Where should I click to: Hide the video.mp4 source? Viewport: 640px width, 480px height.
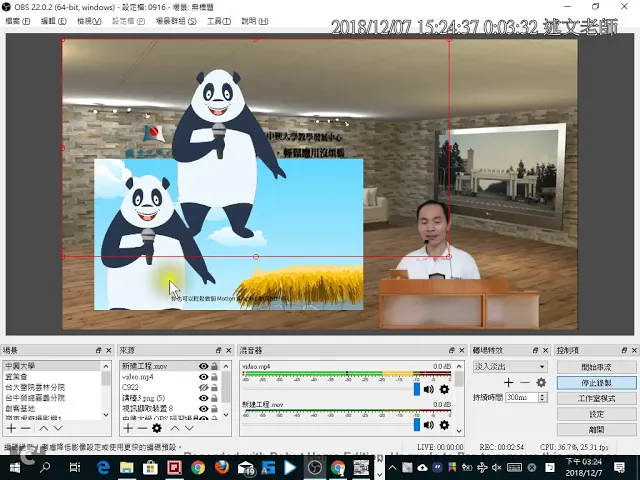[x=203, y=377]
